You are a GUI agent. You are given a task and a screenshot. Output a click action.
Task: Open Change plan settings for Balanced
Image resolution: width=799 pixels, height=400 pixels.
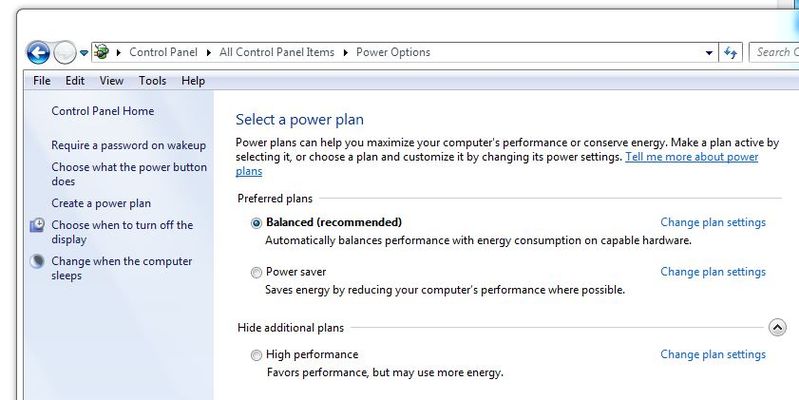(x=713, y=222)
